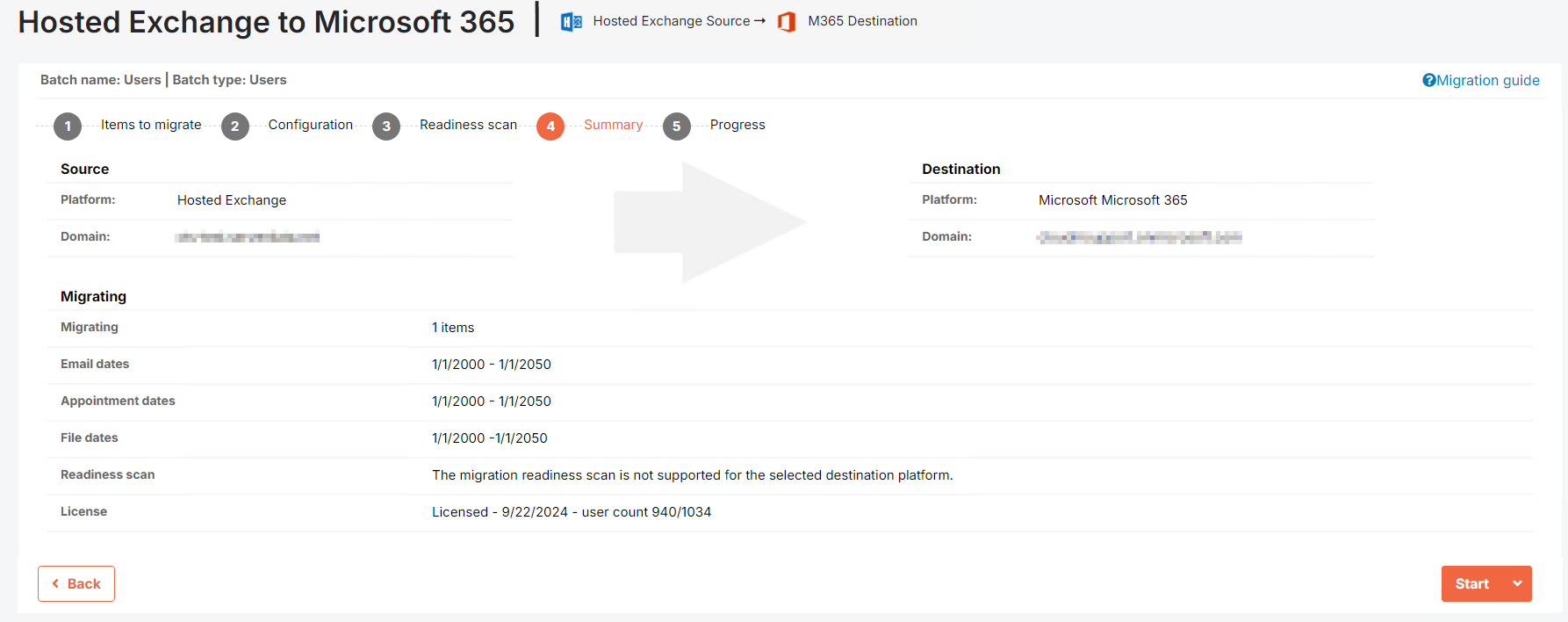This screenshot has height=622, width=1568.
Task: Start the migration with Start button
Action: tap(1472, 583)
